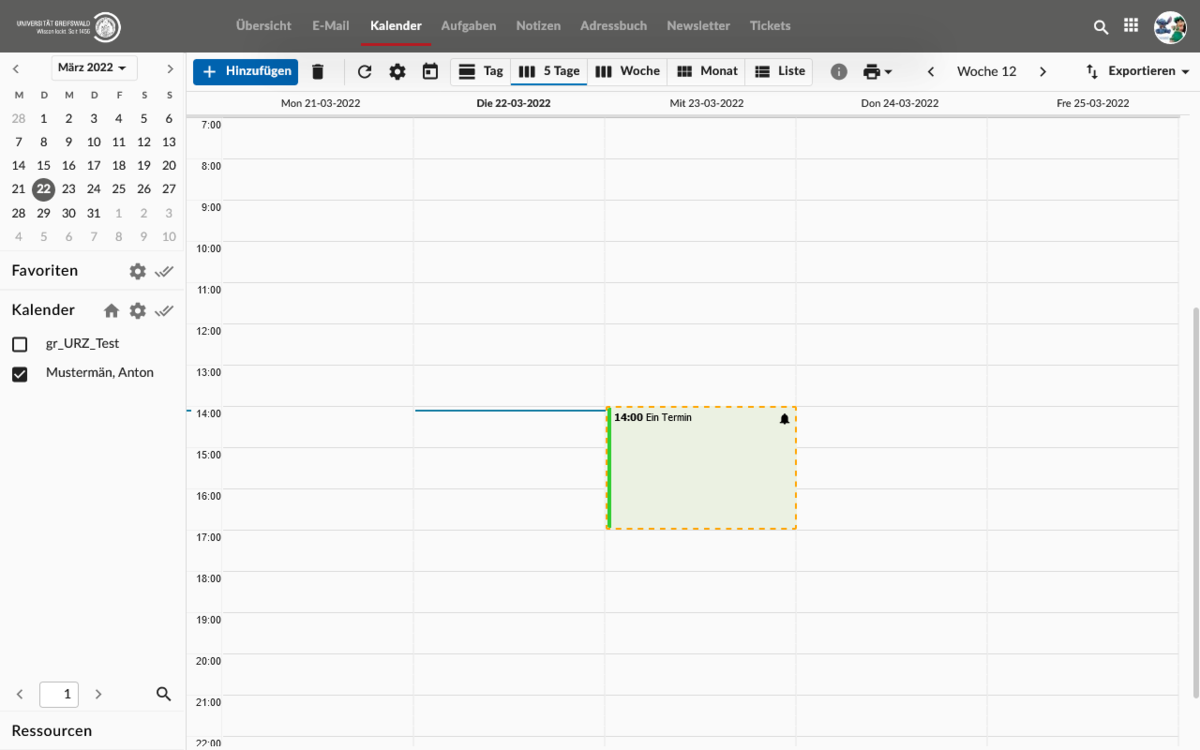This screenshot has width=1200, height=750.
Task: Open the März 2022 month dropdown
Action: 94,68
